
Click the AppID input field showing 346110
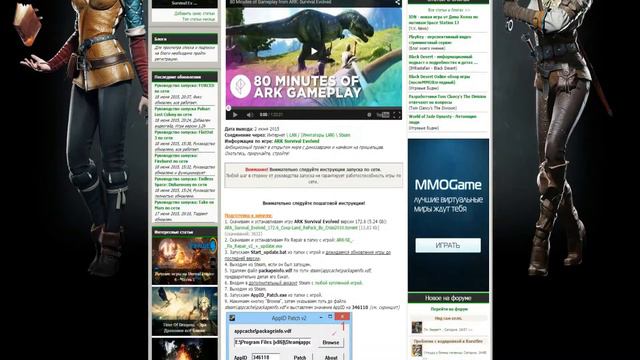[x=266, y=358]
